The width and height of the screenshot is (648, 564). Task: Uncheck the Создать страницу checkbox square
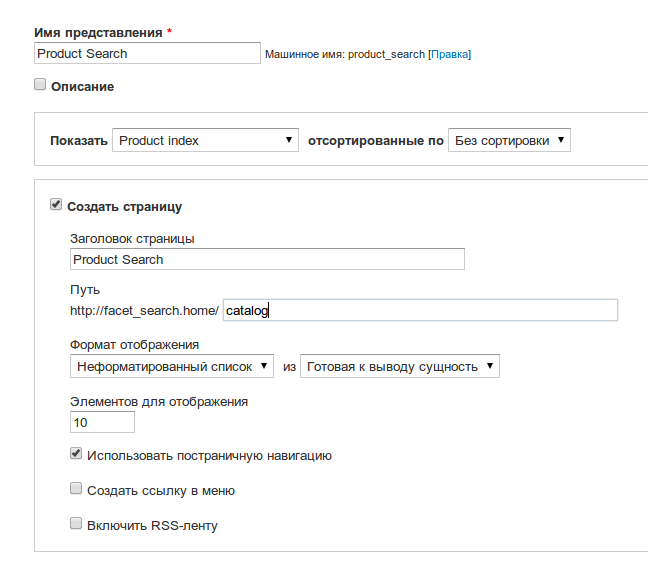(56, 204)
